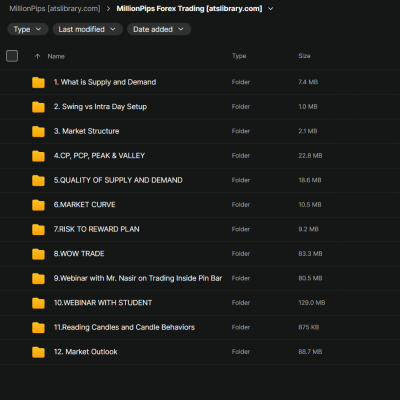Click the 10.5 MB size value
Image resolution: width=400 pixels, height=400 pixels.
point(310,205)
